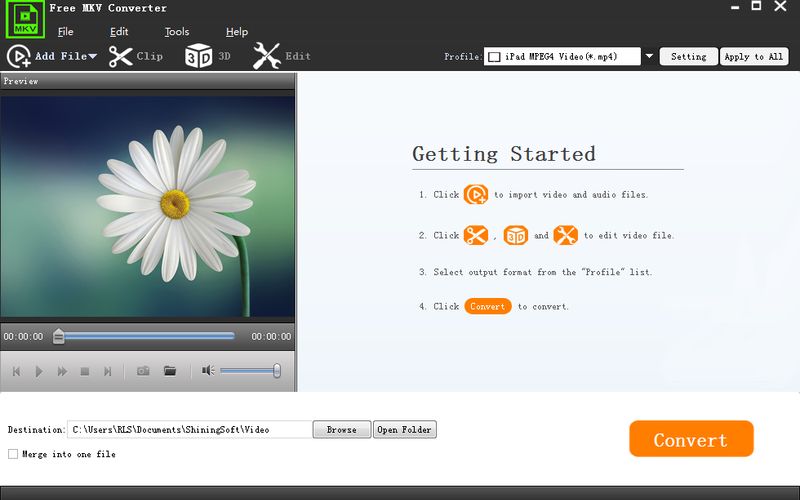Open the Help menu
Image resolution: width=800 pixels, height=500 pixels.
[x=237, y=32]
